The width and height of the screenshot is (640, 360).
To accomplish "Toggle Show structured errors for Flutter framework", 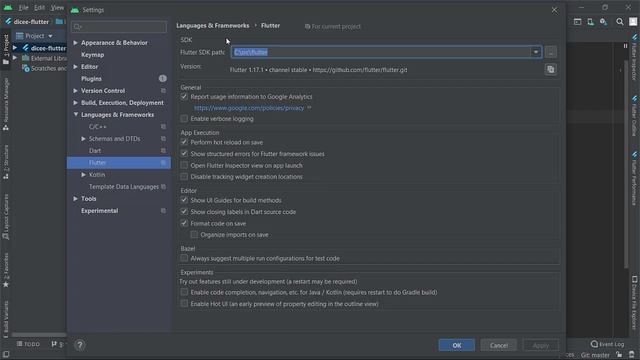I will click(x=184, y=153).
